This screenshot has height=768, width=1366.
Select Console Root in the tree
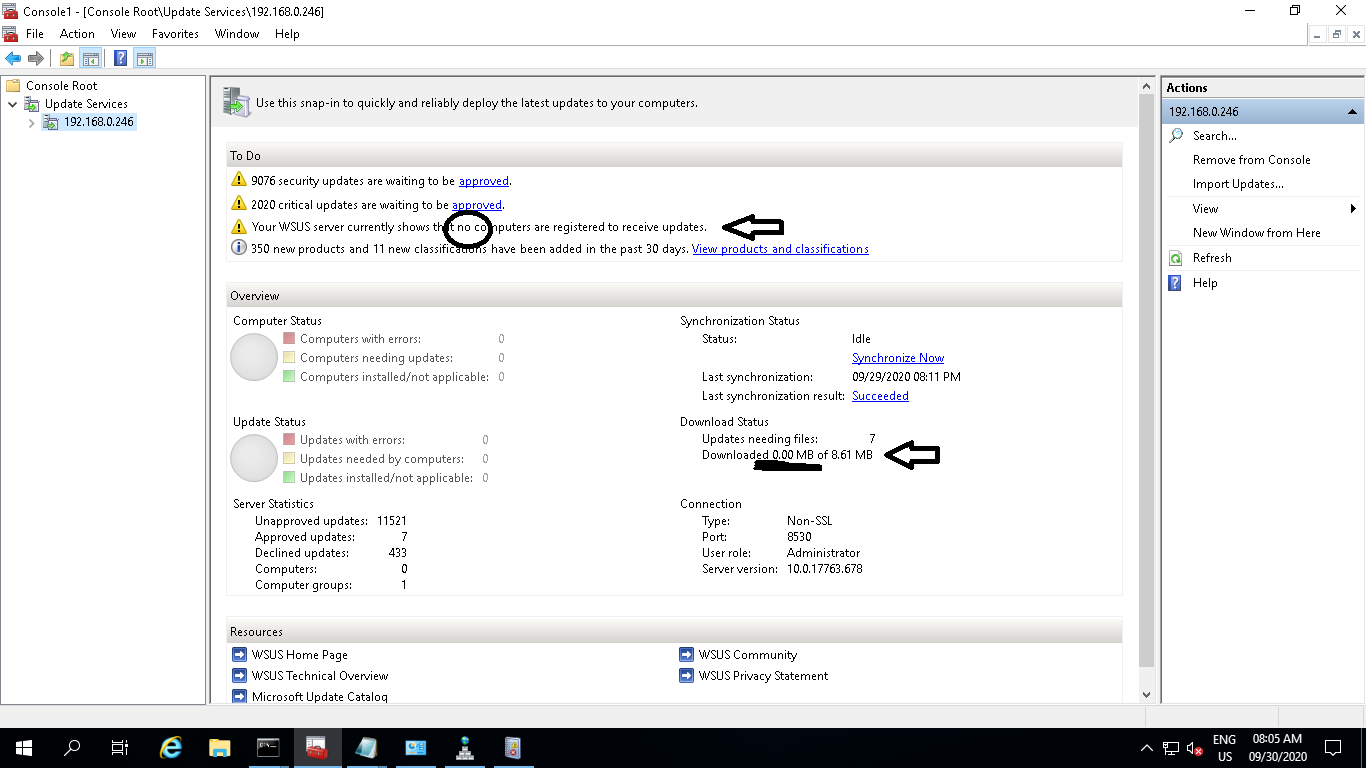(x=61, y=86)
